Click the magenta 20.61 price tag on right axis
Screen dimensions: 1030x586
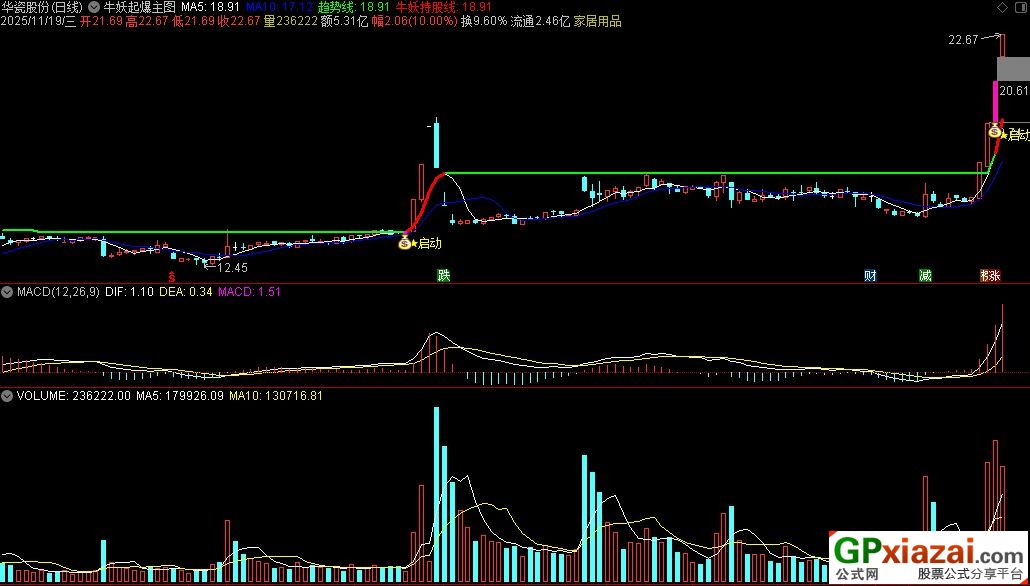pos(1012,91)
